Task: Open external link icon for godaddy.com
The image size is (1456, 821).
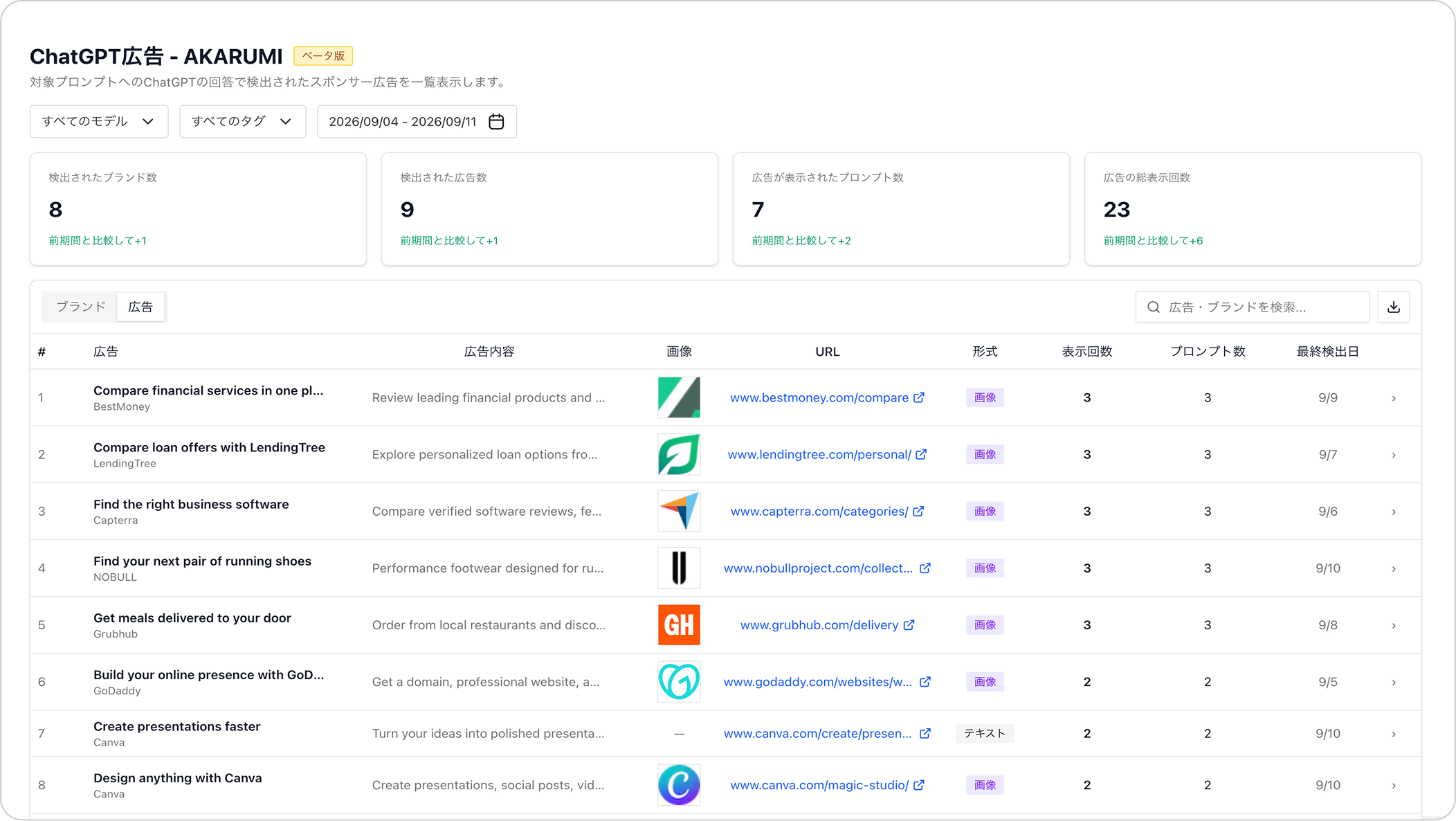Action: coord(925,681)
